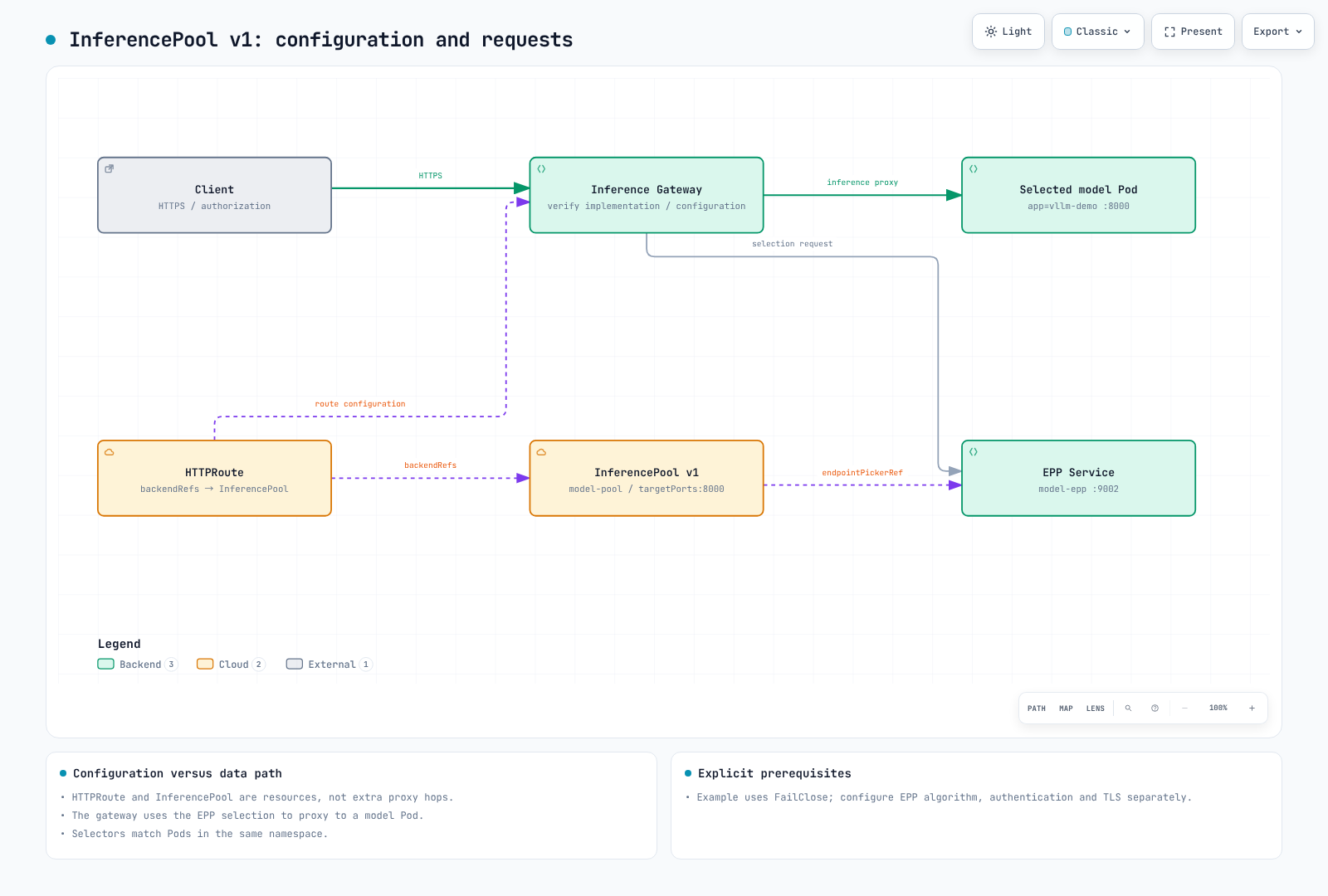This screenshot has width=1328, height=896.
Task: Toggle the Light theme button
Action: click(1008, 32)
